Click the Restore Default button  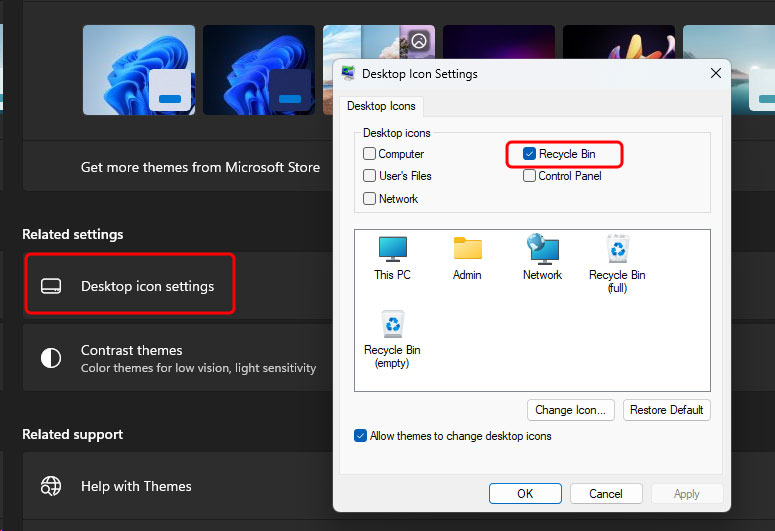tap(666, 410)
